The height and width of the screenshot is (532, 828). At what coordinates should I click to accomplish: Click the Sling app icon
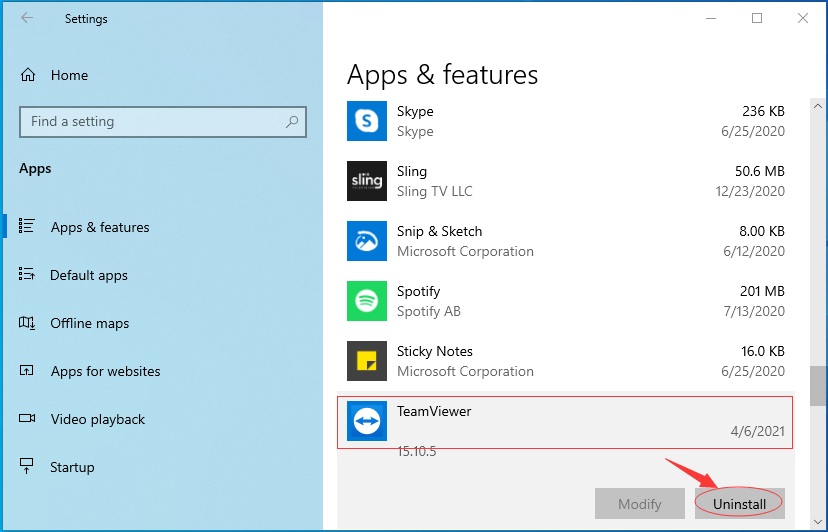coord(366,181)
